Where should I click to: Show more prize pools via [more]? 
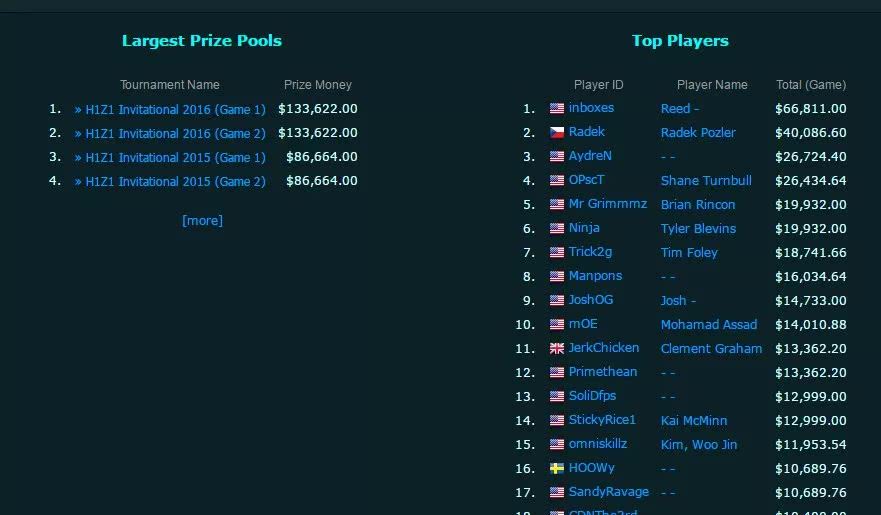coord(202,220)
